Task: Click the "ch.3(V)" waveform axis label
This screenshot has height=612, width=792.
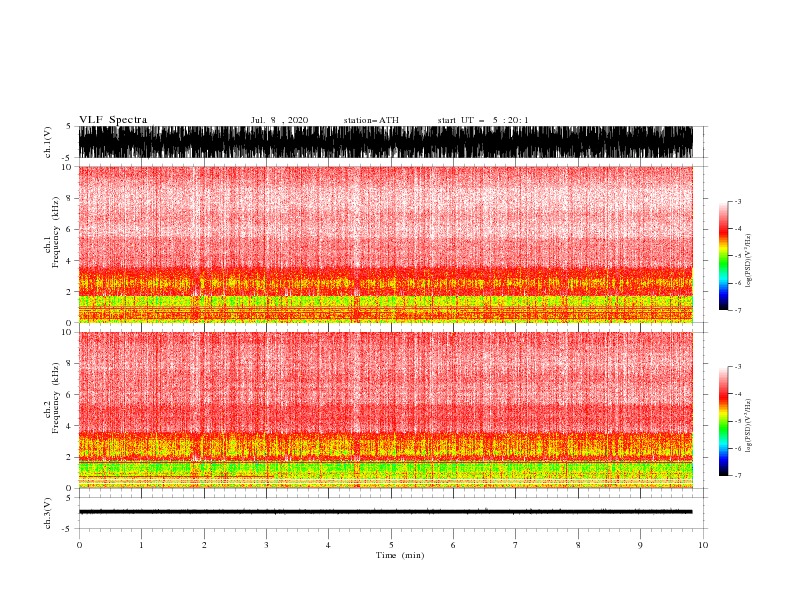Action: tap(48, 513)
